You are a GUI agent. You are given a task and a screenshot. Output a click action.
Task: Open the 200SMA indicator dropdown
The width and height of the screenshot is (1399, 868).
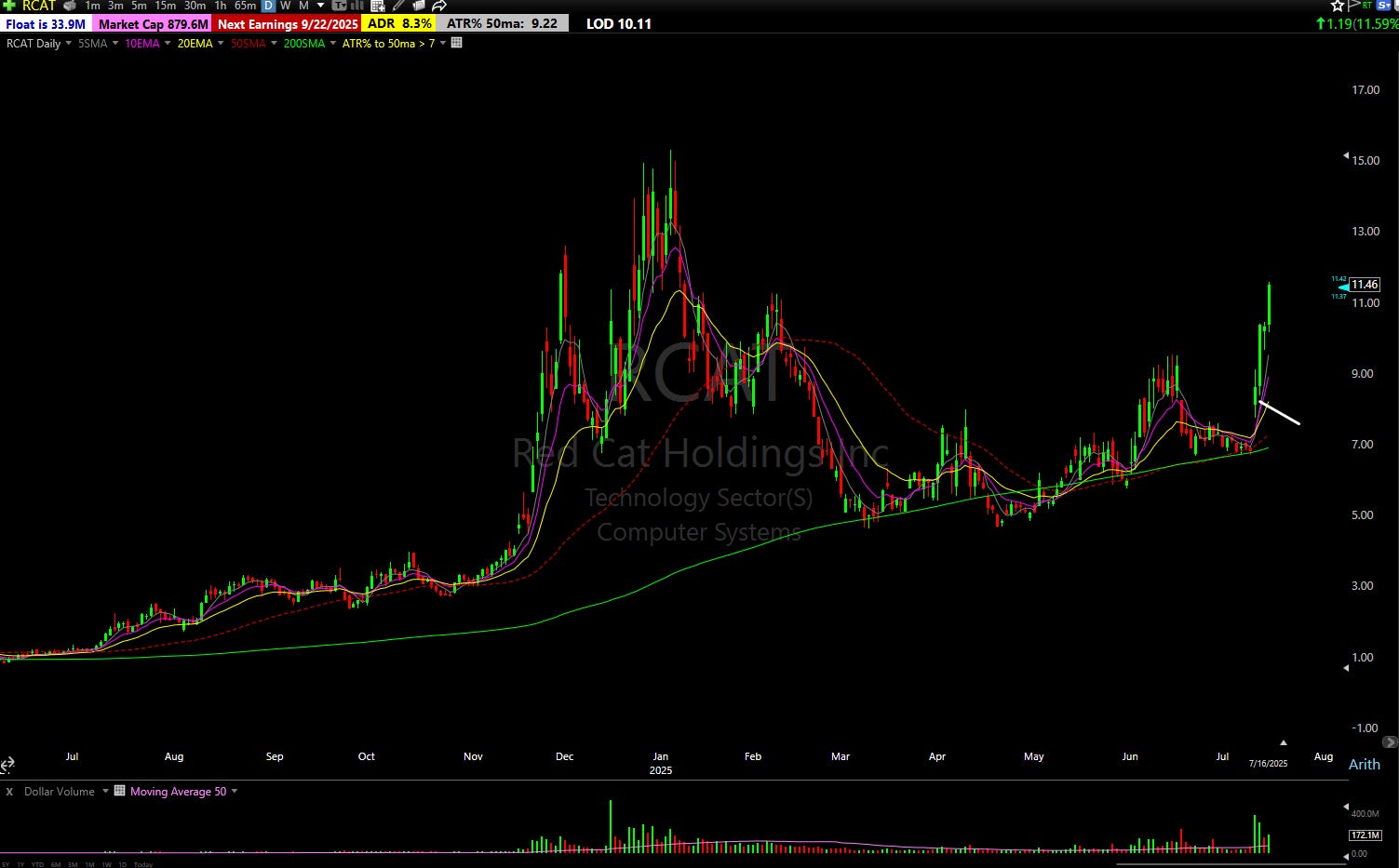pos(332,43)
